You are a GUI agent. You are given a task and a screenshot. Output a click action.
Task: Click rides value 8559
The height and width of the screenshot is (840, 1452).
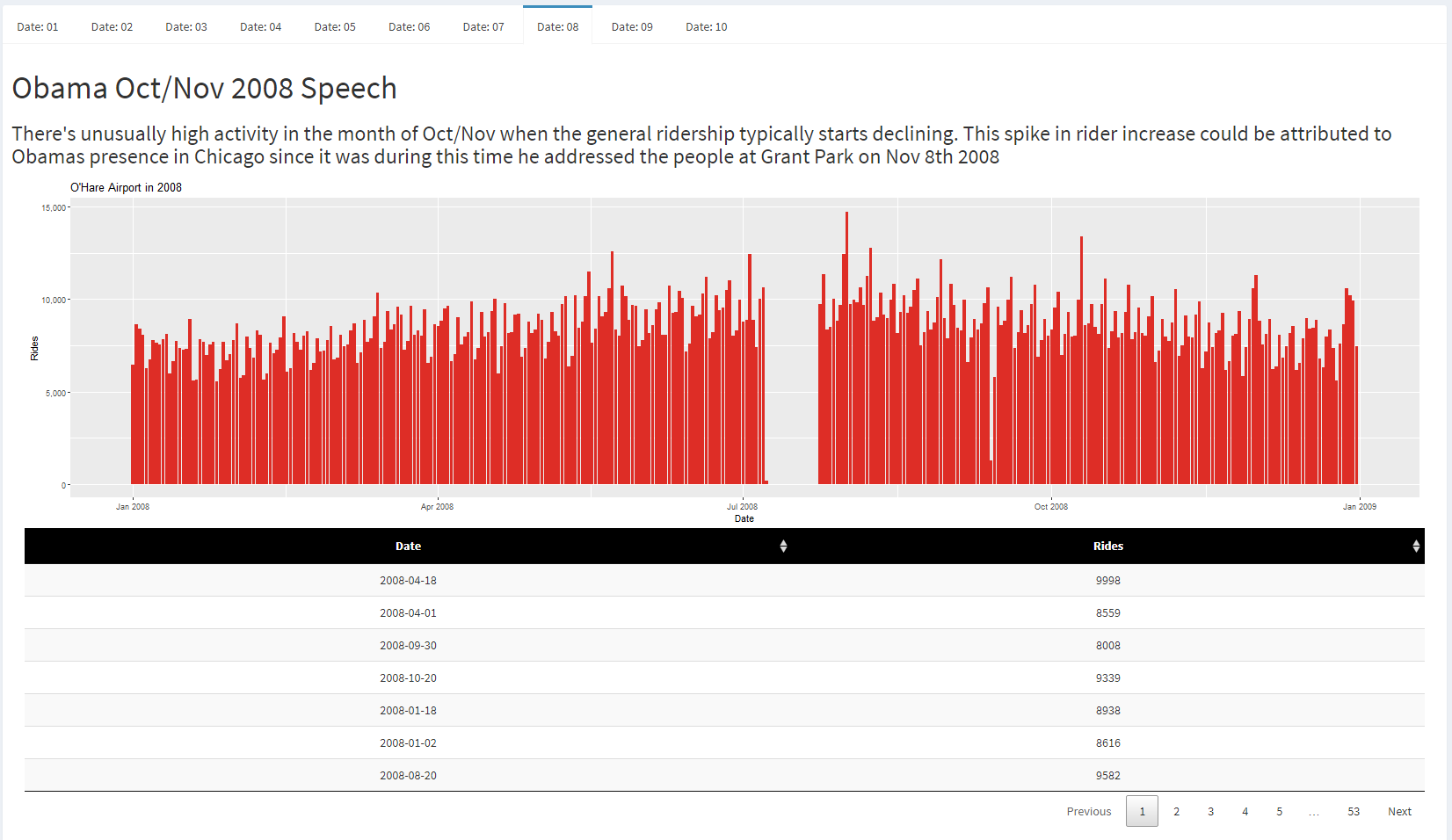pyautogui.click(x=1108, y=613)
